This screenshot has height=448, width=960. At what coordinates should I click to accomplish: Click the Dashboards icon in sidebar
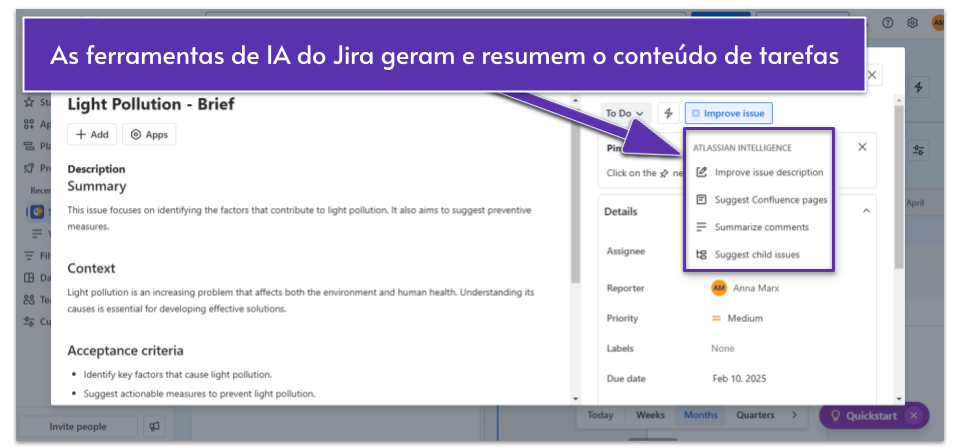click(29, 278)
